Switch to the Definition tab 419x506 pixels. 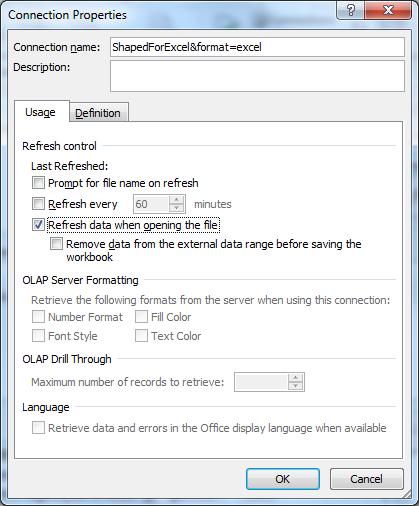point(99,113)
